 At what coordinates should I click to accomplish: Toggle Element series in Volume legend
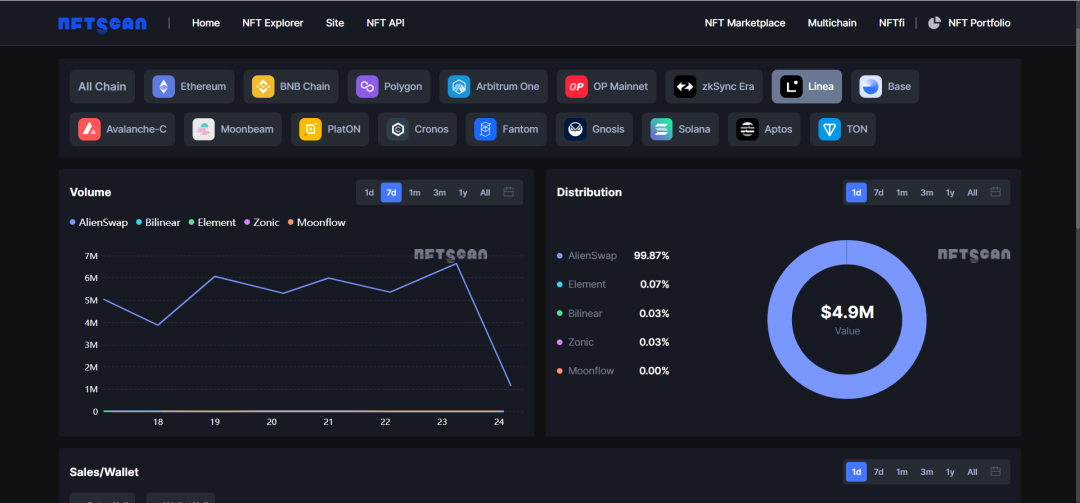point(211,223)
